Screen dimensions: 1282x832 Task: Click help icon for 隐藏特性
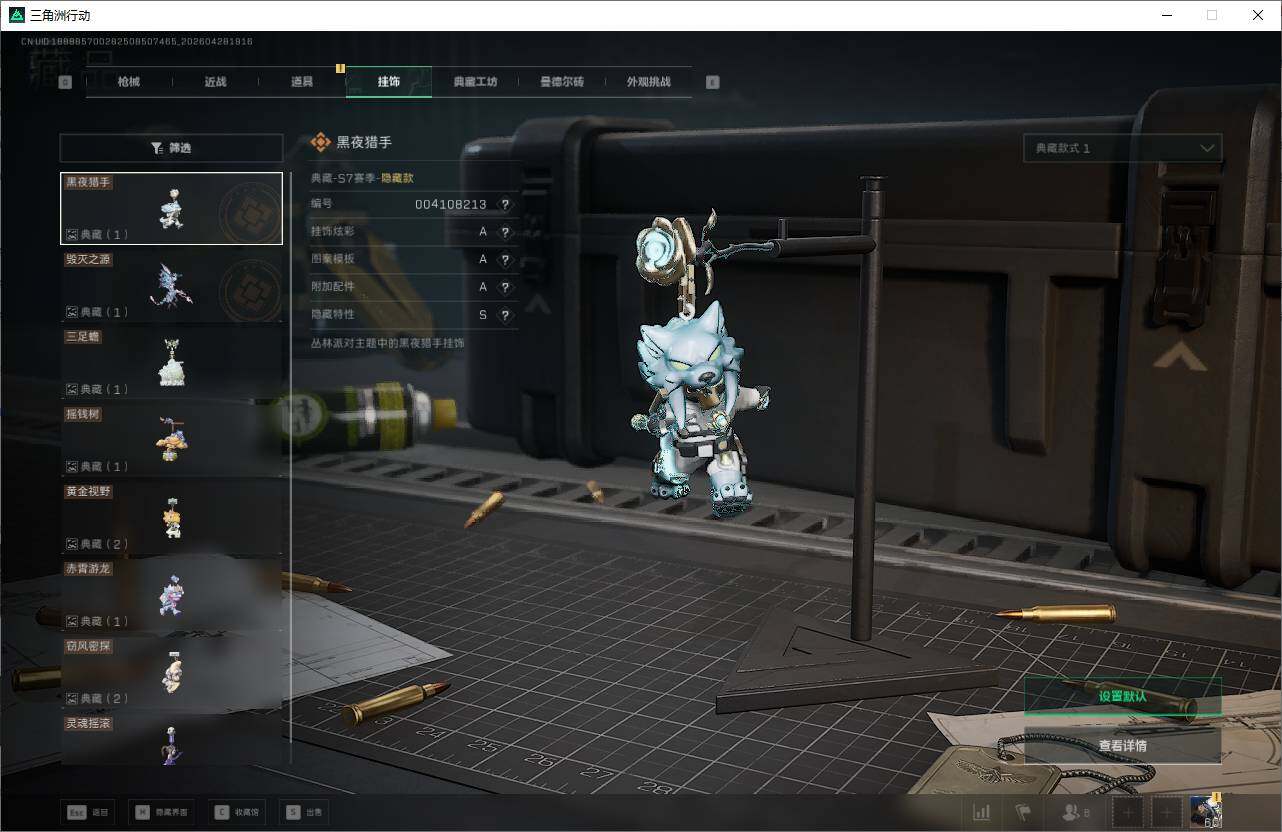505,315
